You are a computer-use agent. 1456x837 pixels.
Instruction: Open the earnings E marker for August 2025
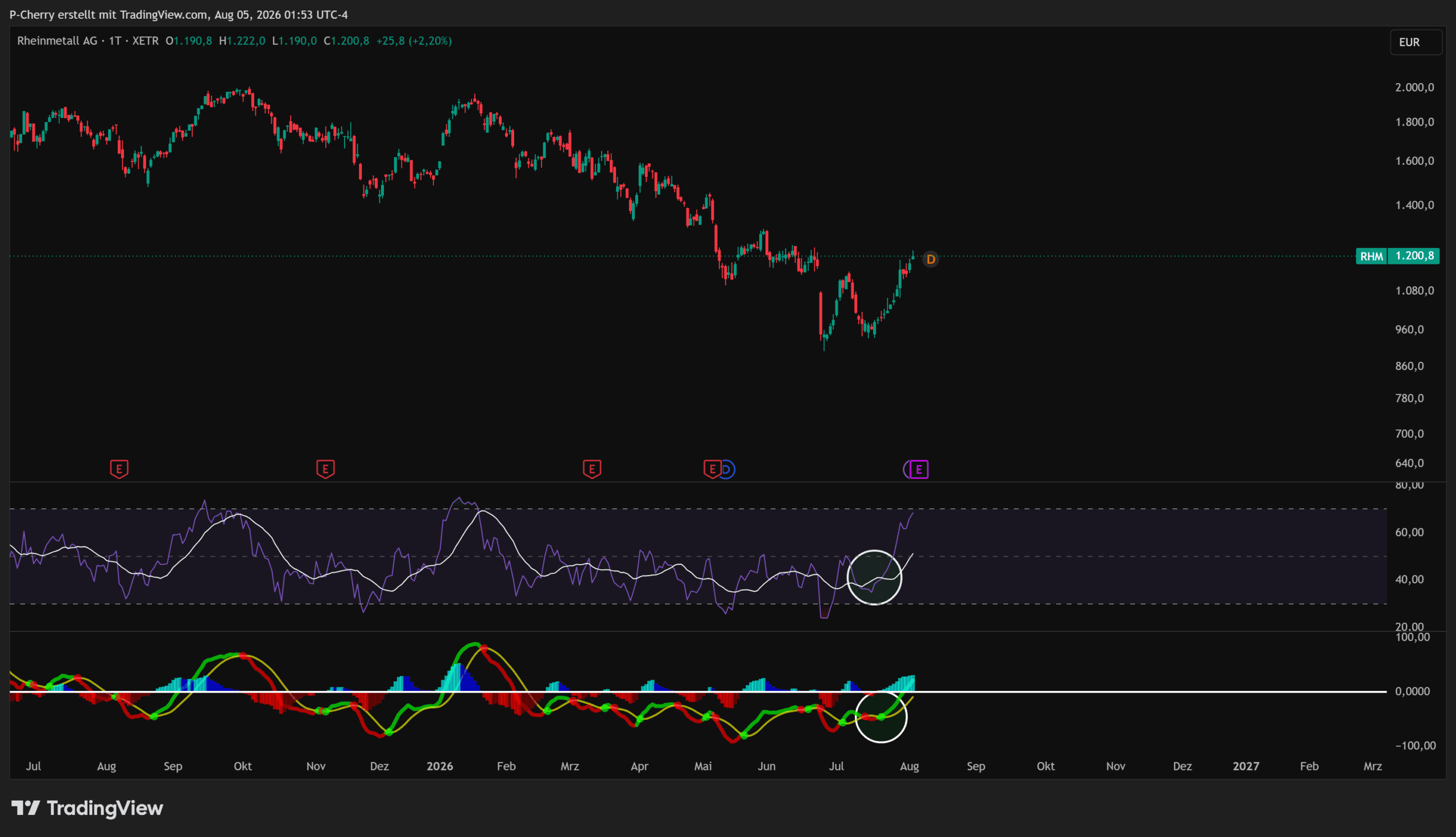click(119, 469)
